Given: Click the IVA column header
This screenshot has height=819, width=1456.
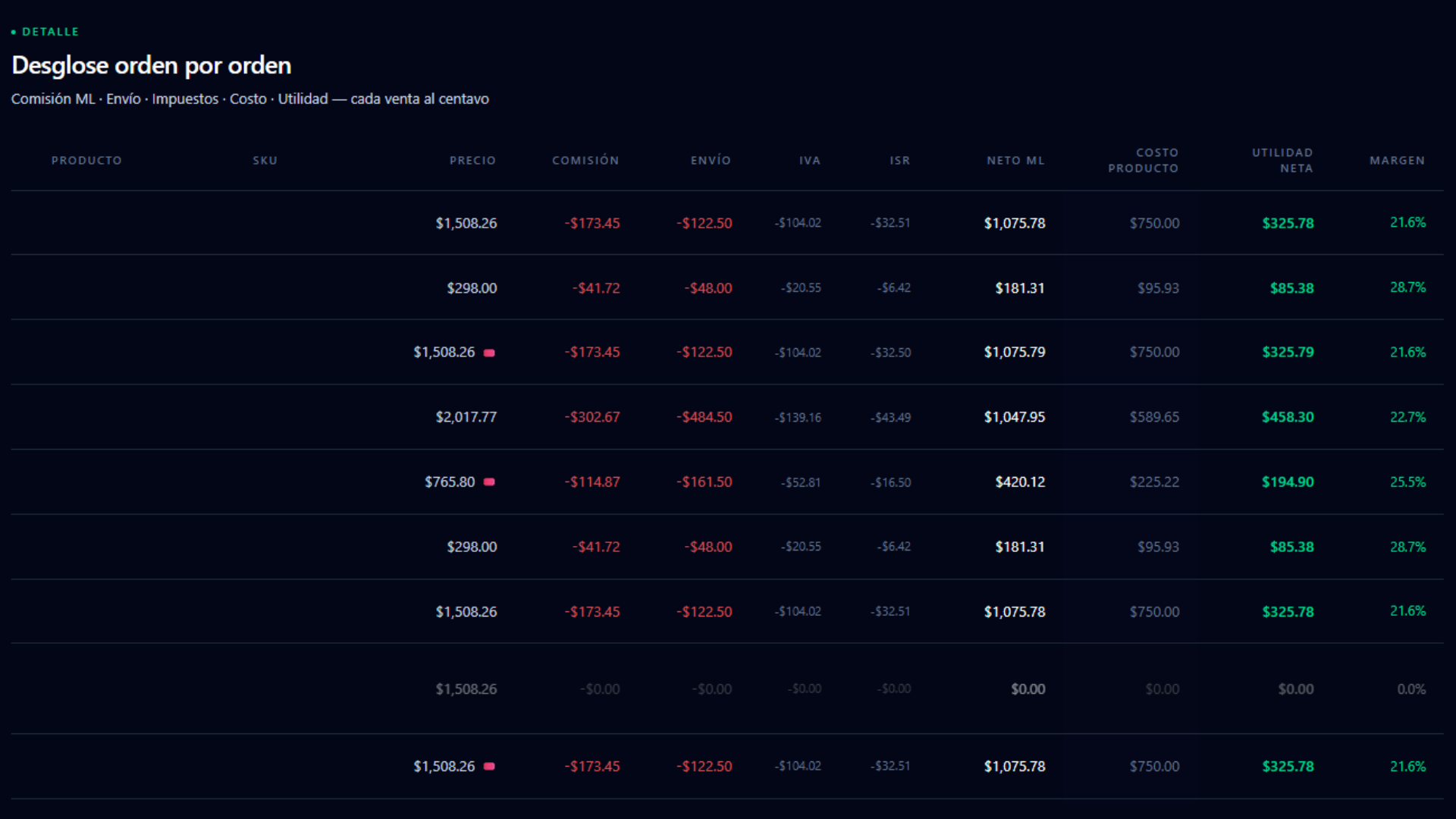Looking at the screenshot, I should click(809, 161).
